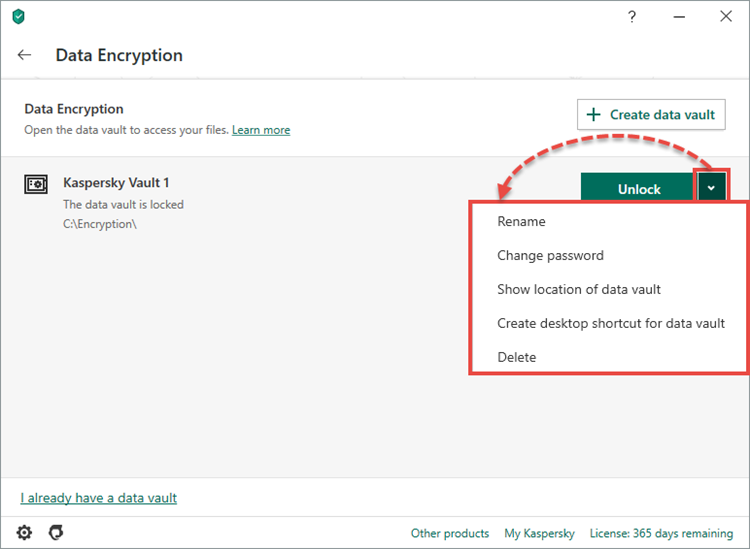The image size is (750, 549).
Task: Choose Rename from the vault menu
Action: (521, 222)
